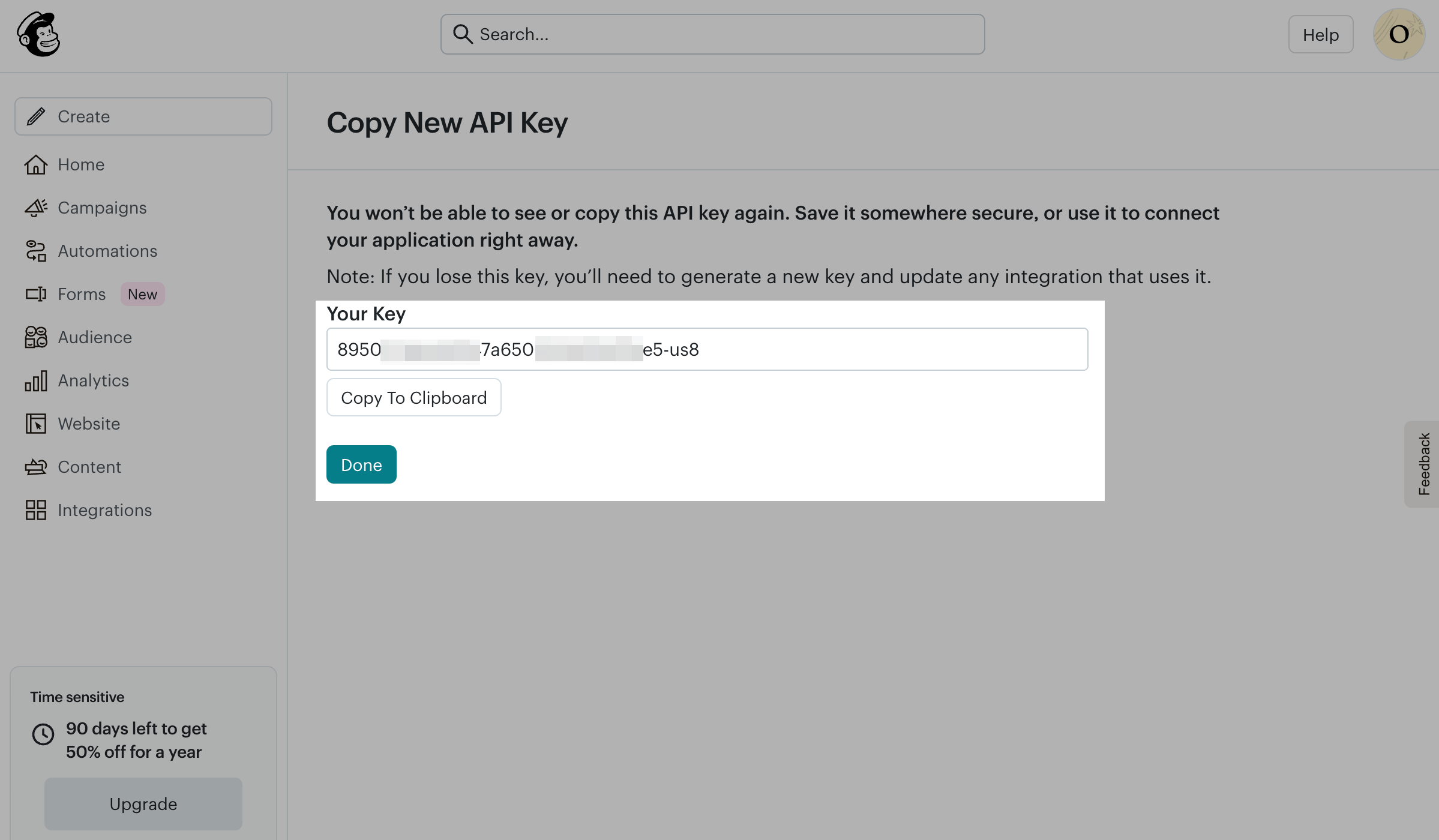Click the Audience people icon

(x=35, y=337)
